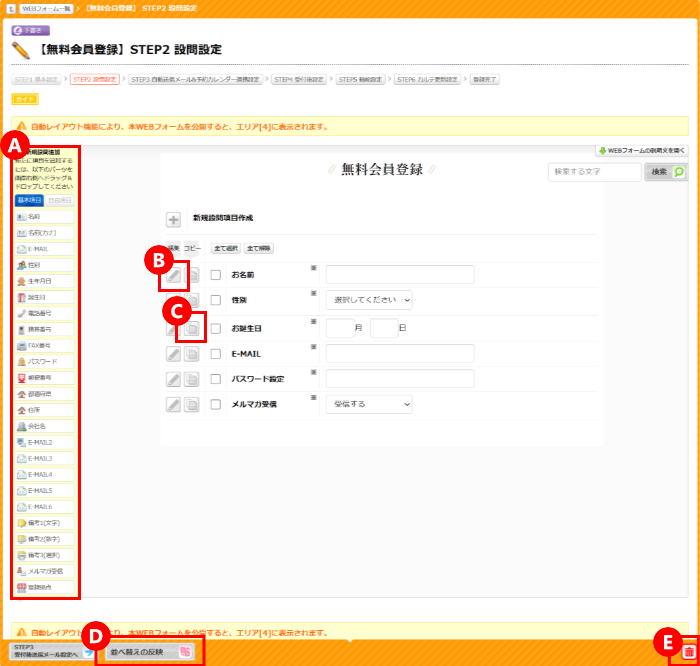The width and height of the screenshot is (700, 666).
Task: Select the パスワード part in sidebar
Action: point(45,361)
